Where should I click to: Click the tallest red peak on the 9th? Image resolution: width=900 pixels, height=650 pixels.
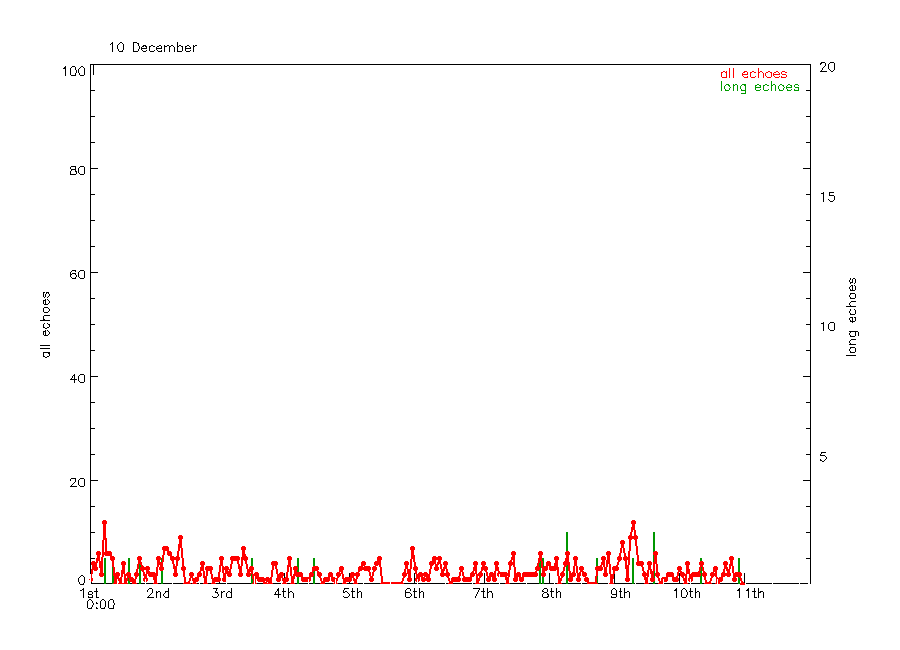(633, 523)
